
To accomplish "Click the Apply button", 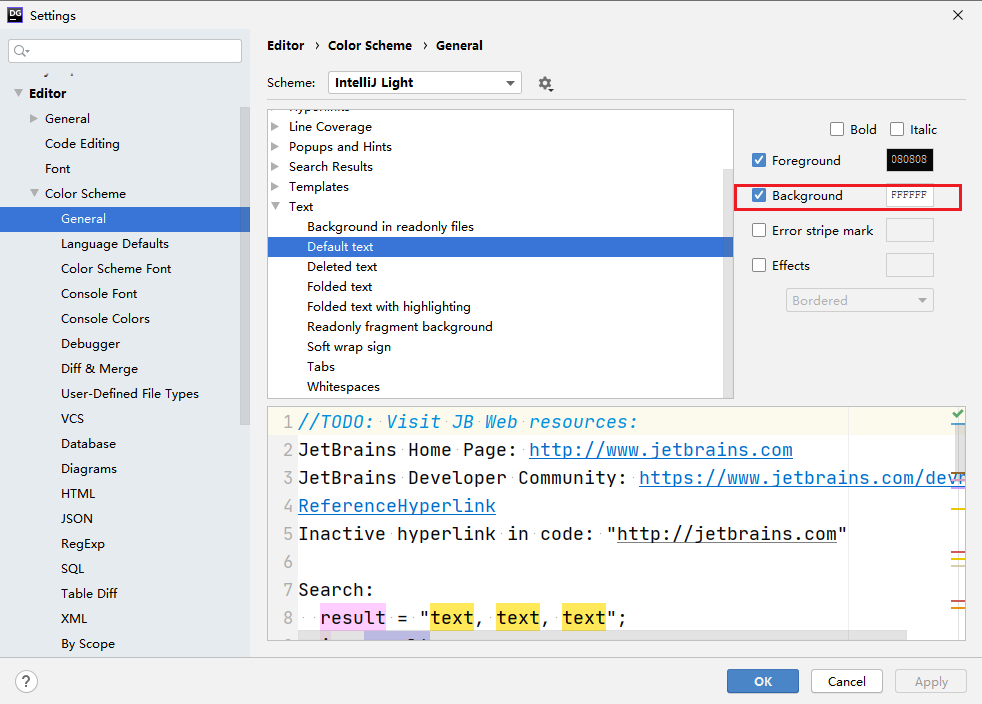I will pos(931,681).
